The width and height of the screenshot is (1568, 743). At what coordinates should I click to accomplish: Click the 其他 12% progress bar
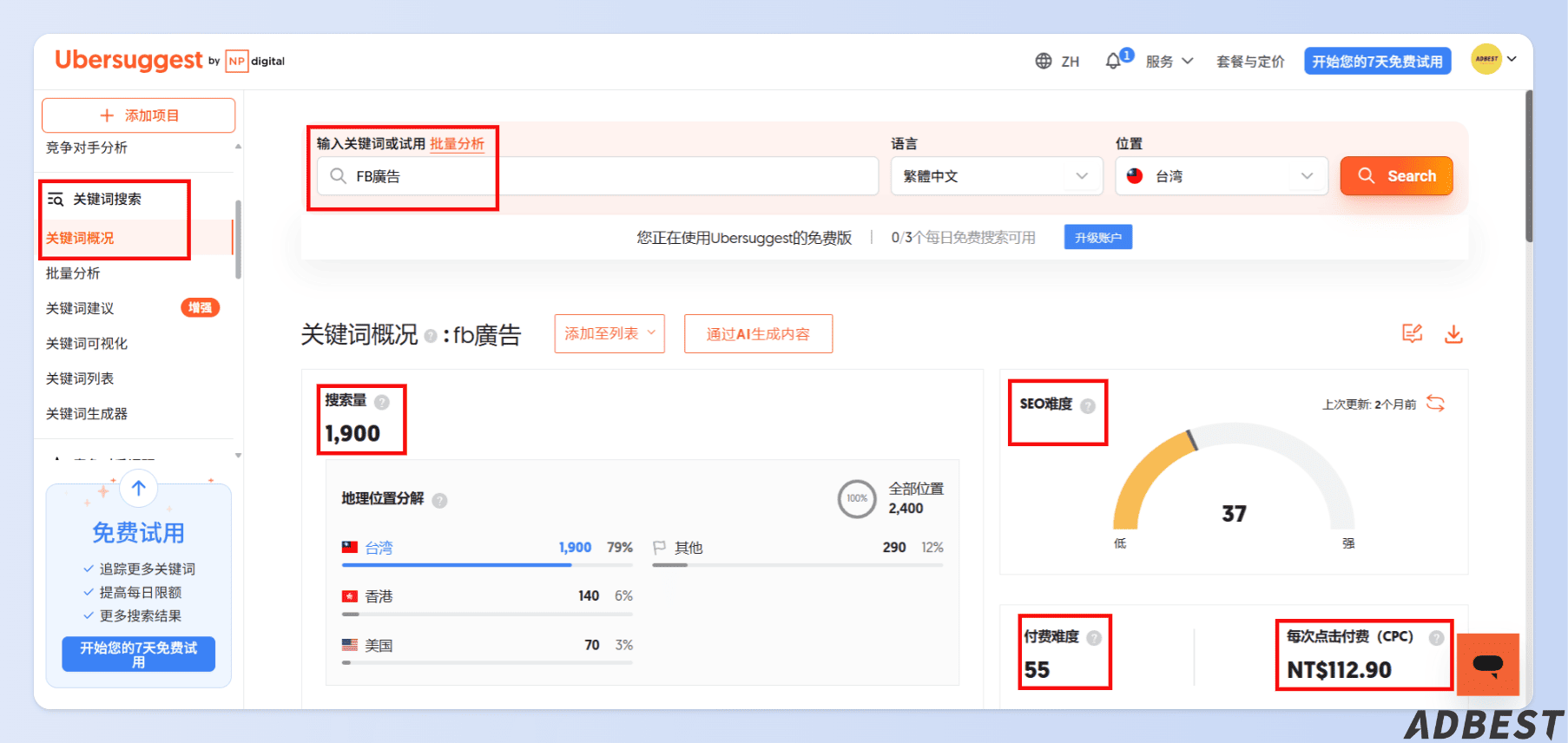(798, 565)
